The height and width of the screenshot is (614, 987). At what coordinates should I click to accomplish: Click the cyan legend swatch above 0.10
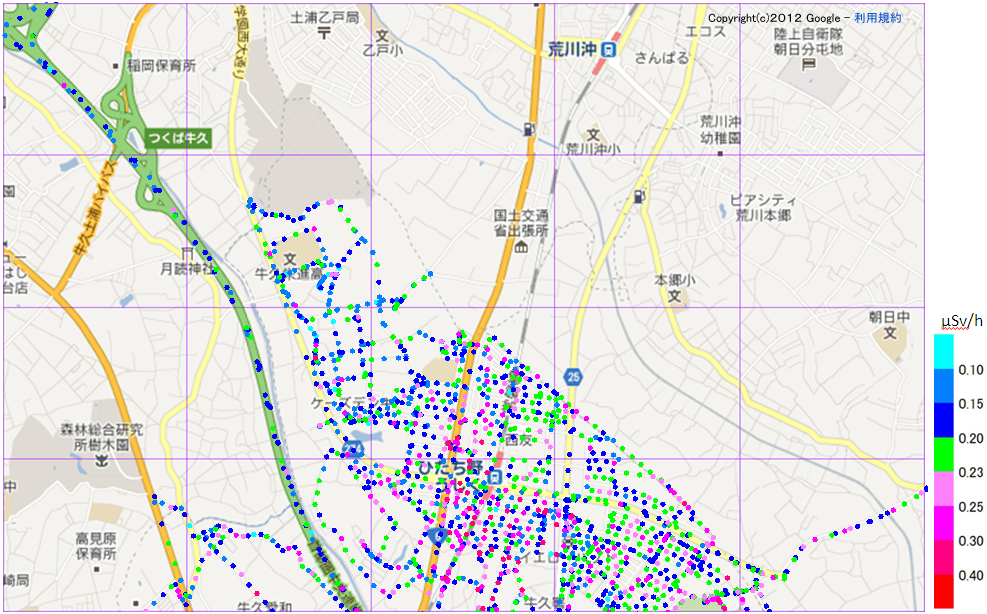tap(944, 351)
